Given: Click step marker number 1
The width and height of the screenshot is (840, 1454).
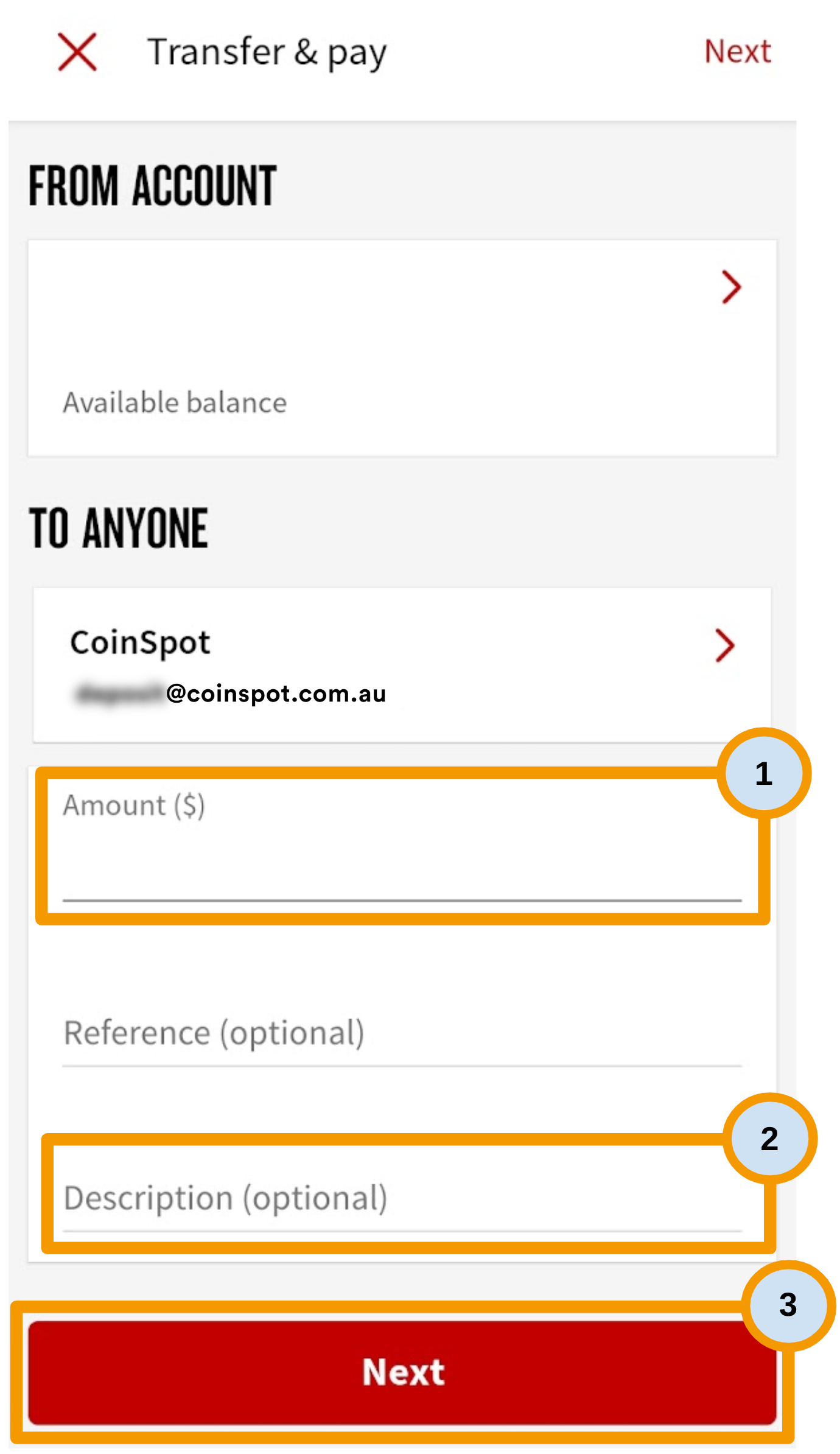Looking at the screenshot, I should 764,773.
